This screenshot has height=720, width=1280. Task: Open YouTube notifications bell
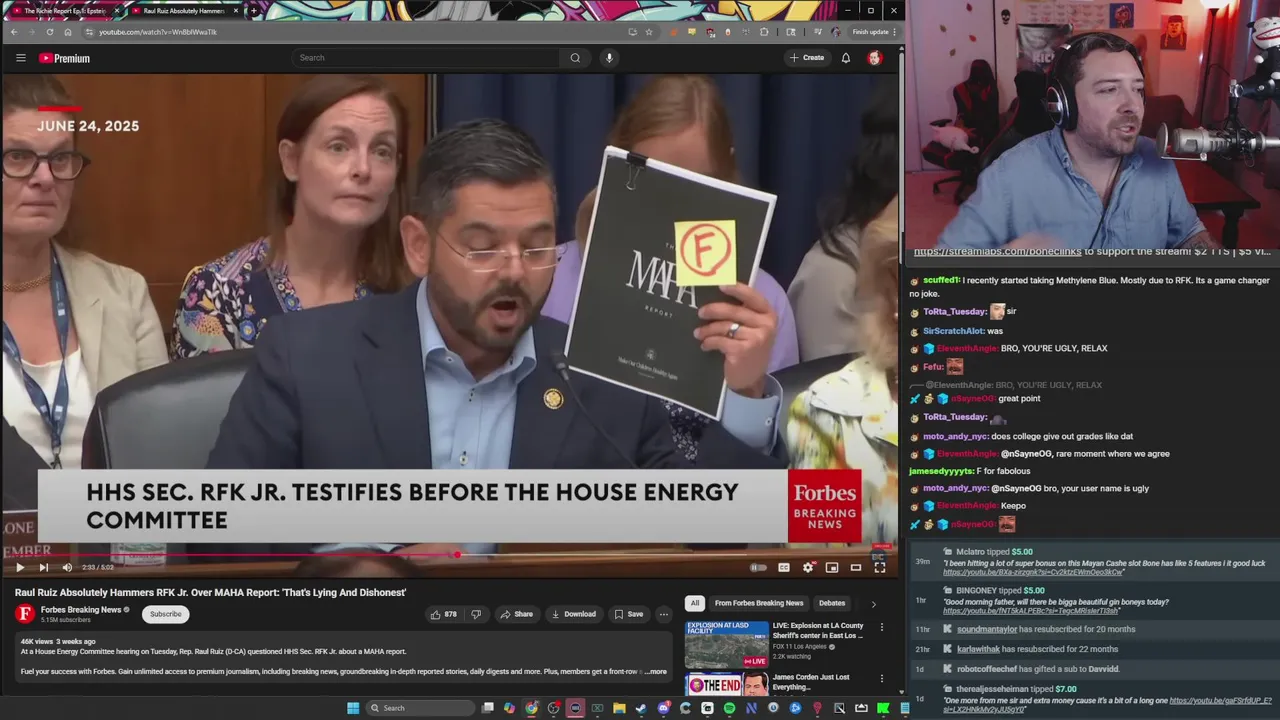pyautogui.click(x=846, y=58)
